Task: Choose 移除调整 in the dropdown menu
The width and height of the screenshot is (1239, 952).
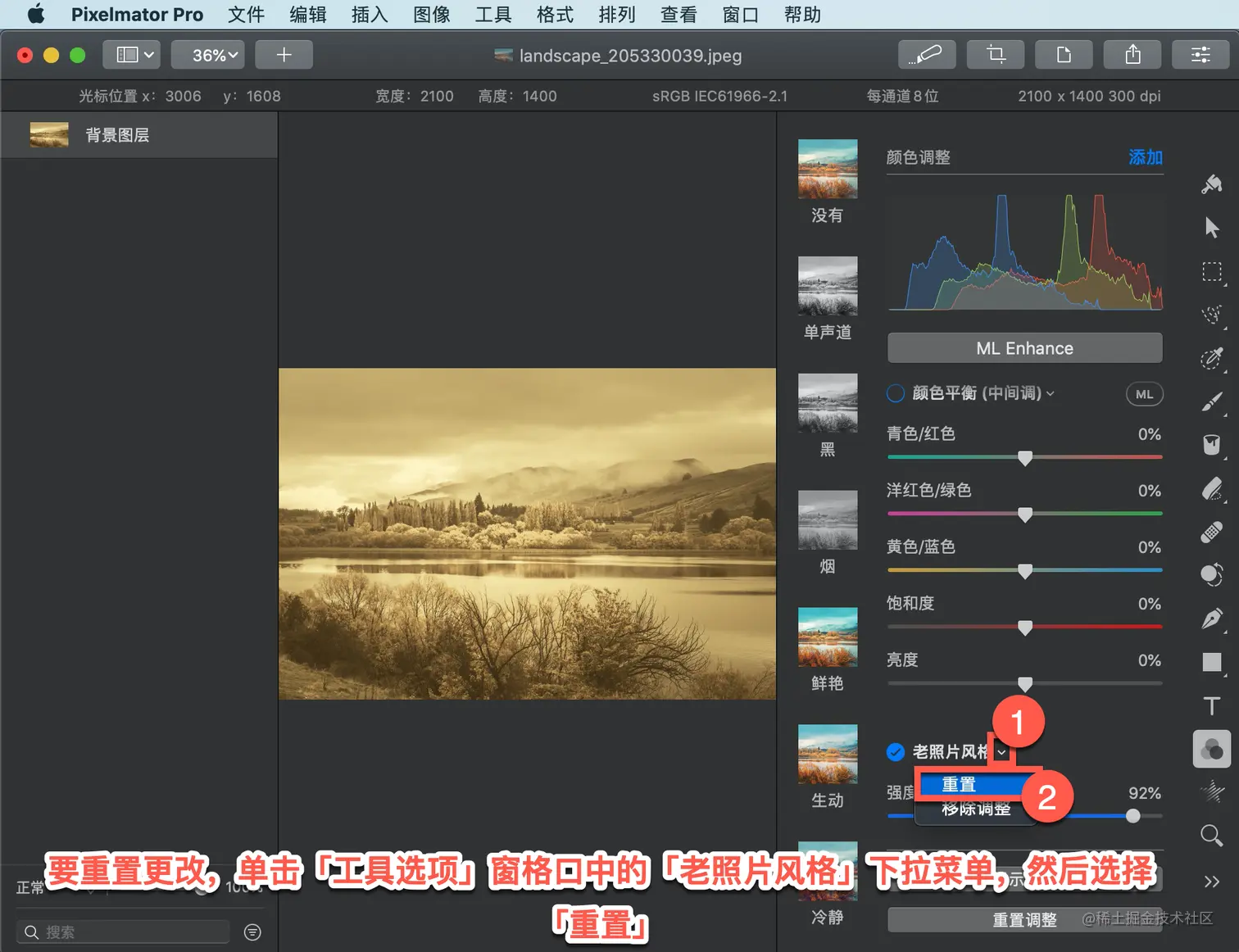Action: pyautogui.click(x=975, y=809)
